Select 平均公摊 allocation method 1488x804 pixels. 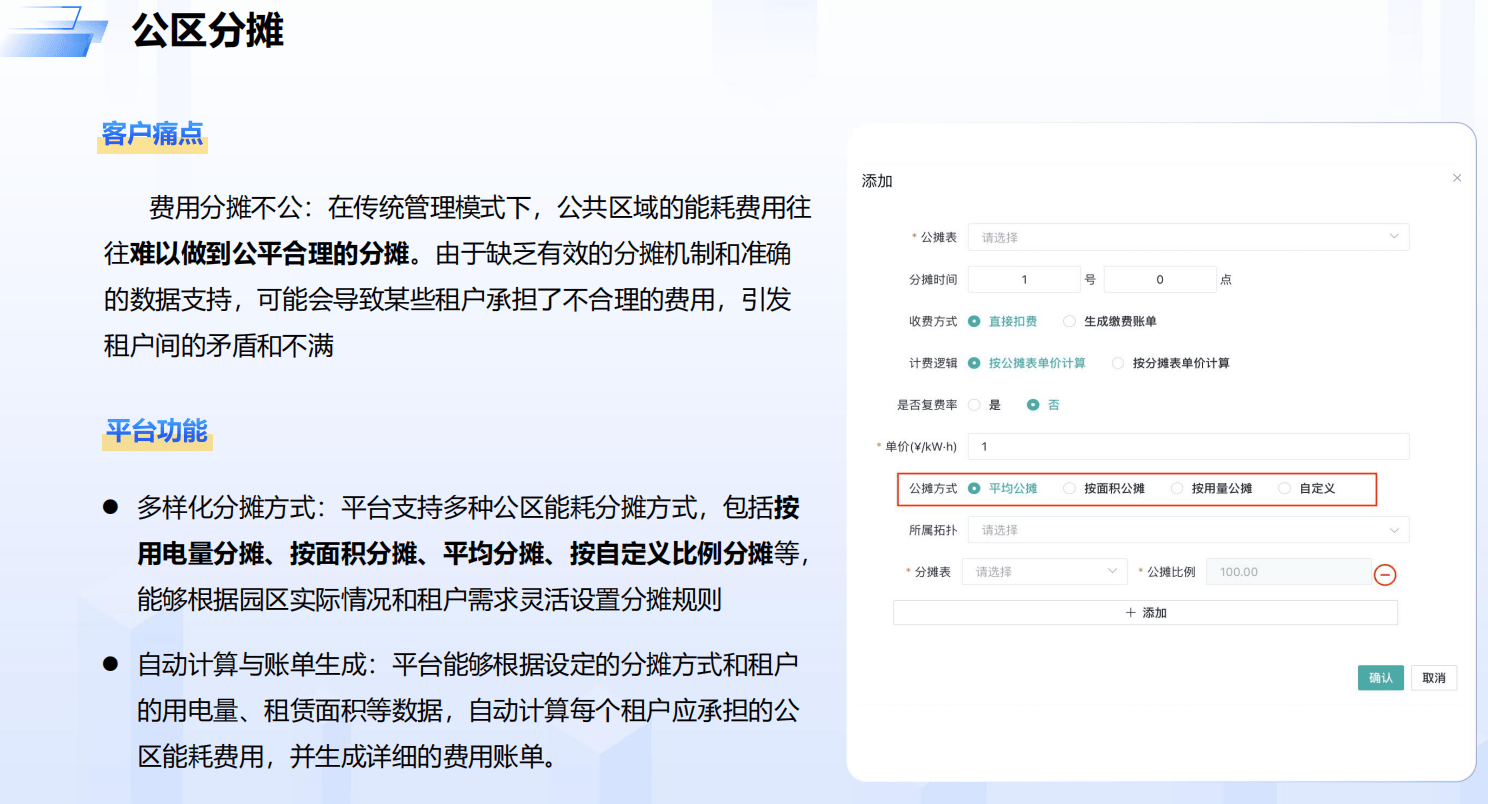tap(1003, 488)
